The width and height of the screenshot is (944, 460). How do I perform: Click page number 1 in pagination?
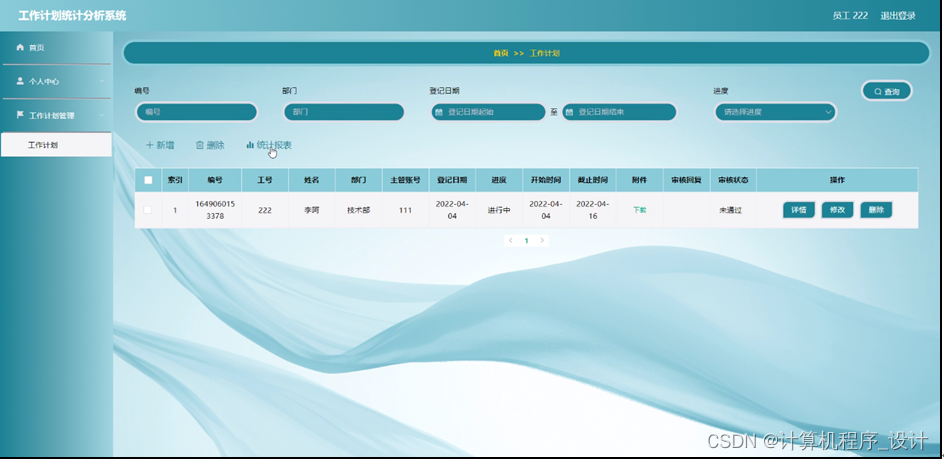point(526,240)
